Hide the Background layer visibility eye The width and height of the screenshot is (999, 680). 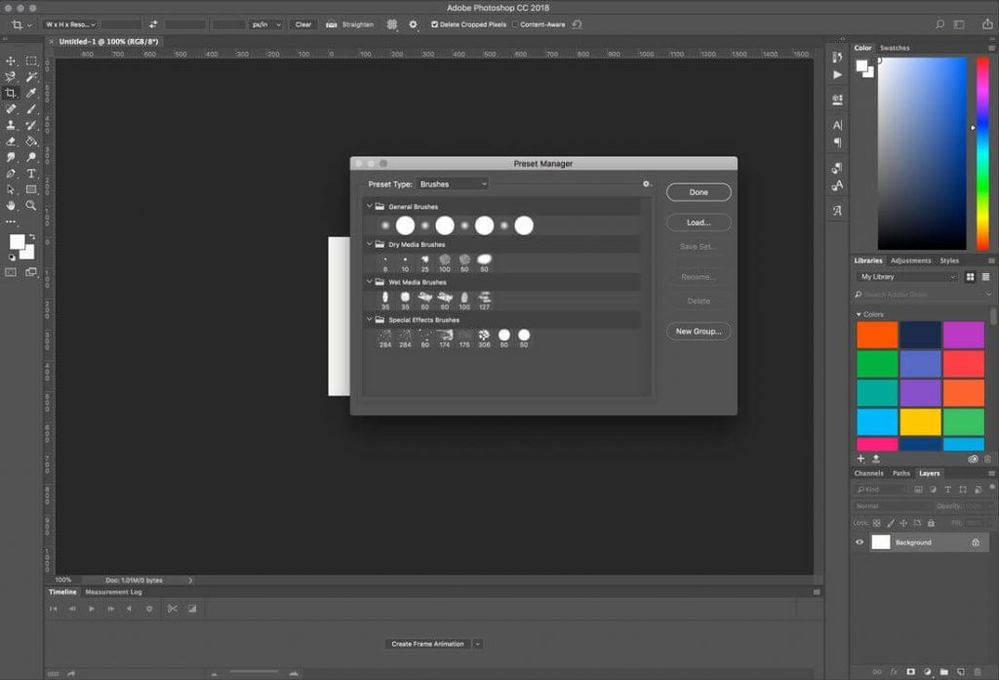(x=859, y=542)
